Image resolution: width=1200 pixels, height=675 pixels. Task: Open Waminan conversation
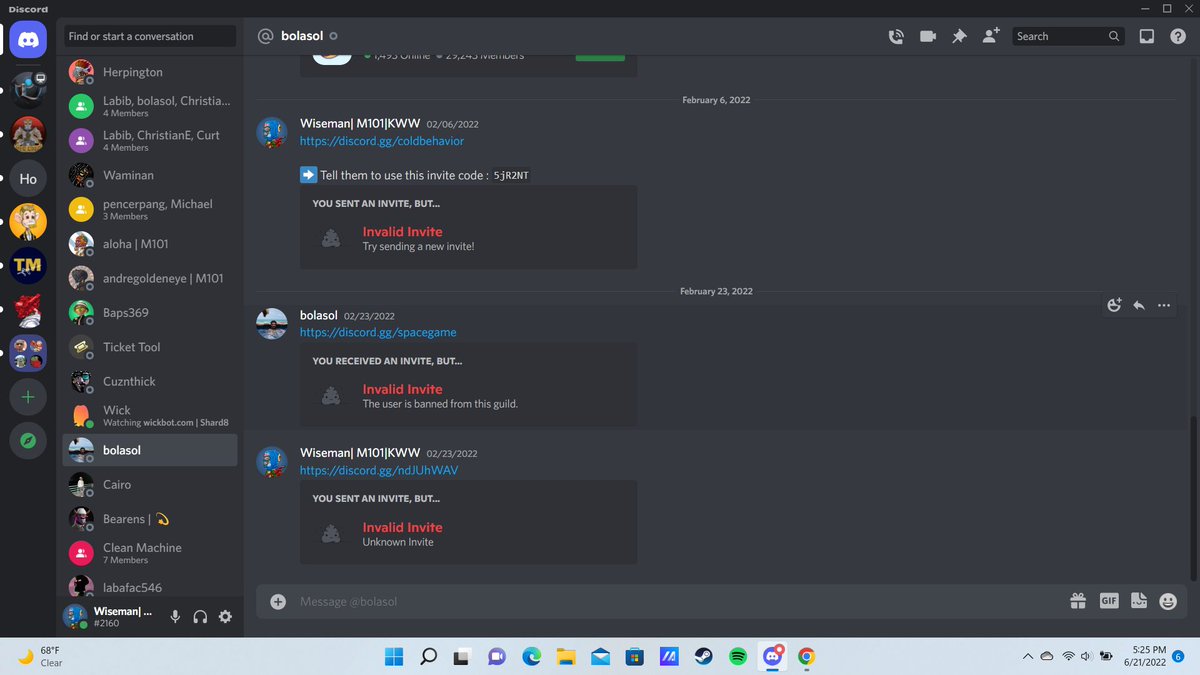point(150,175)
